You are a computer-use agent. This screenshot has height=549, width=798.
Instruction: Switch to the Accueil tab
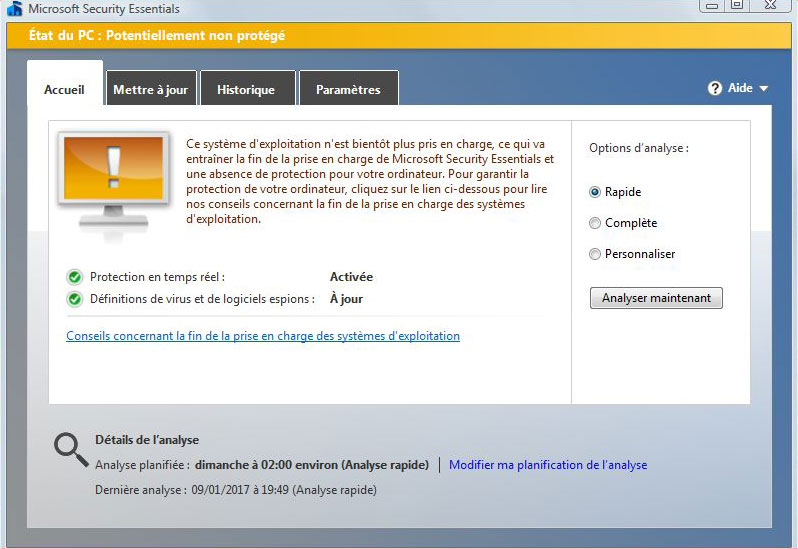tap(65, 83)
